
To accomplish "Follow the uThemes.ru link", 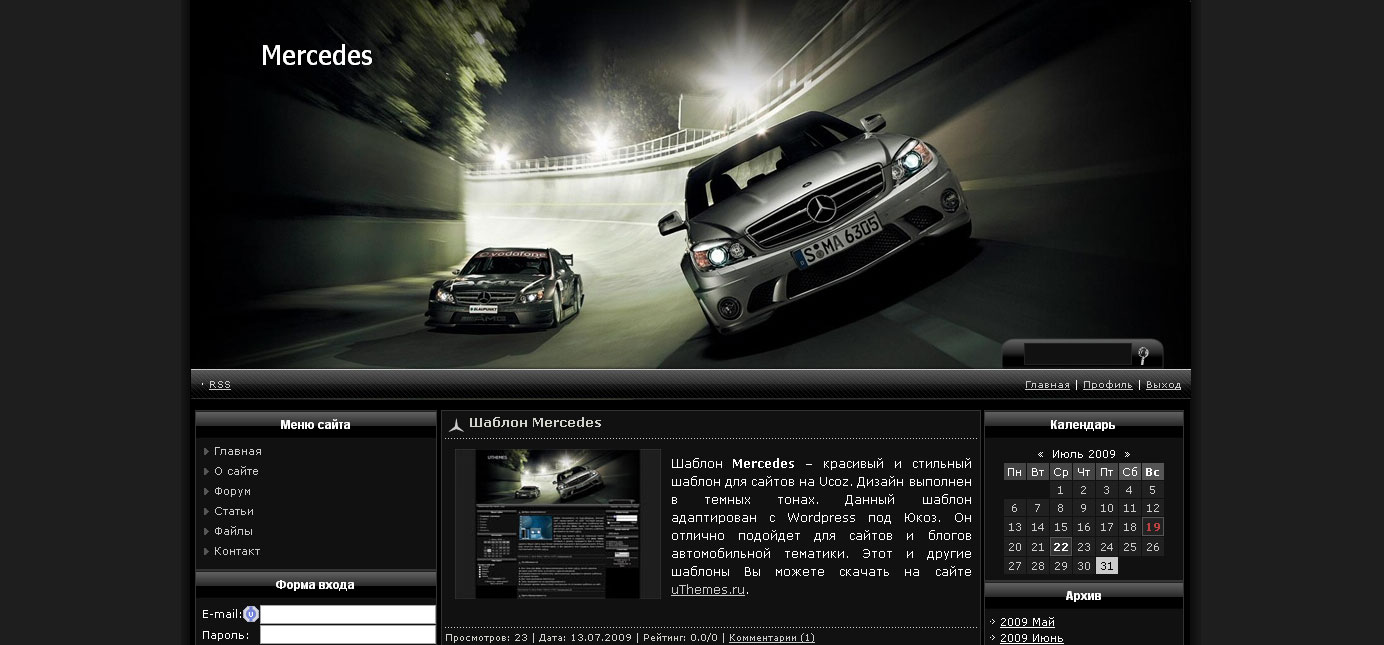I will pyautogui.click(x=708, y=590).
